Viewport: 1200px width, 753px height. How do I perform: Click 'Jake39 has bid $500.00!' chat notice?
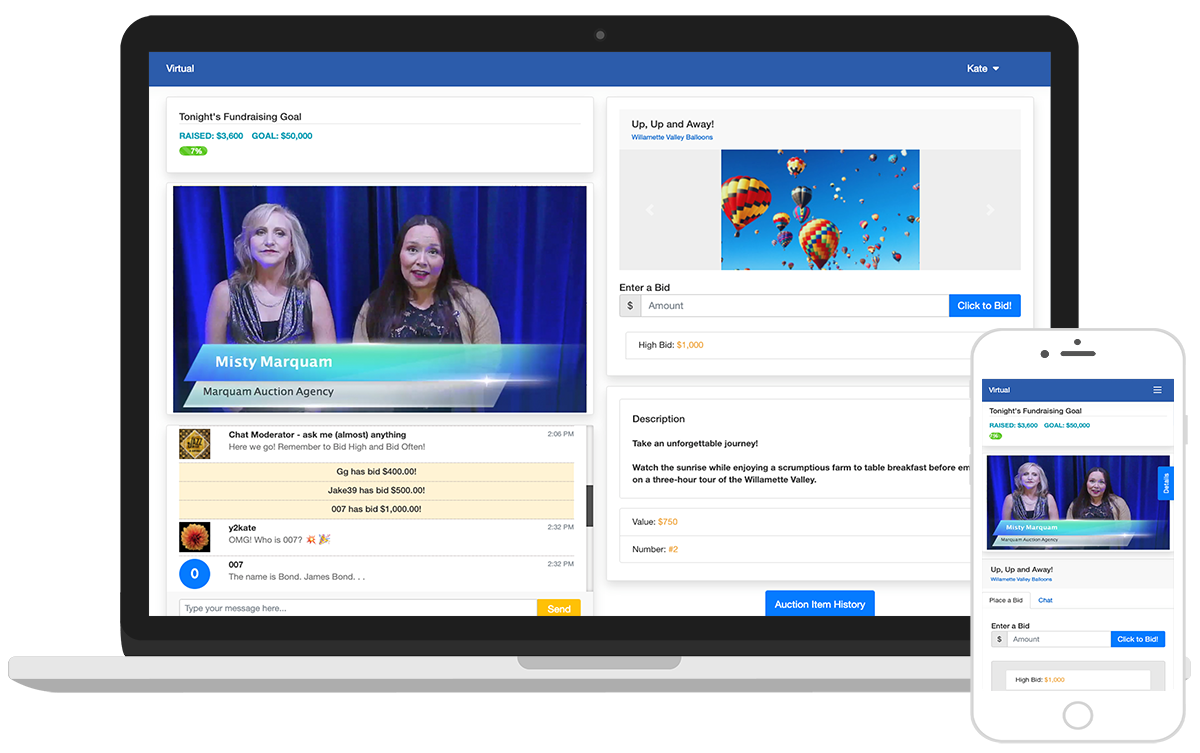[376, 491]
